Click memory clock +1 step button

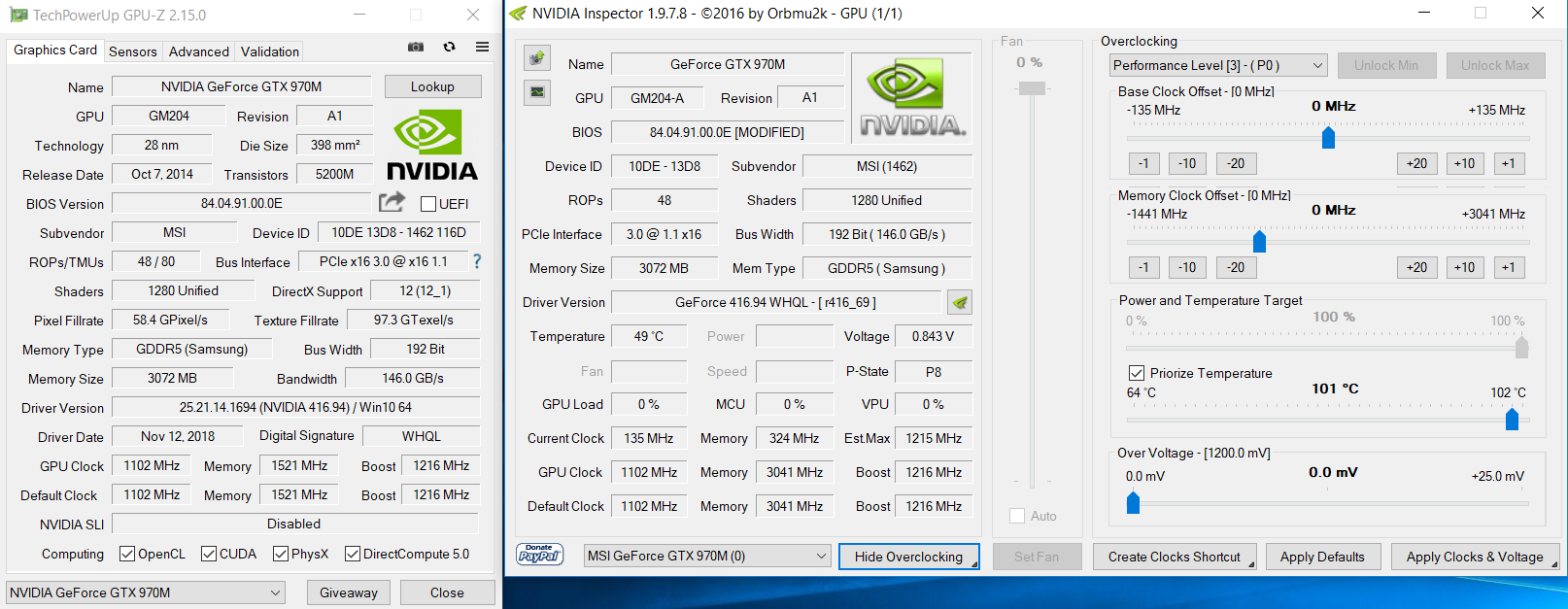point(1509,267)
